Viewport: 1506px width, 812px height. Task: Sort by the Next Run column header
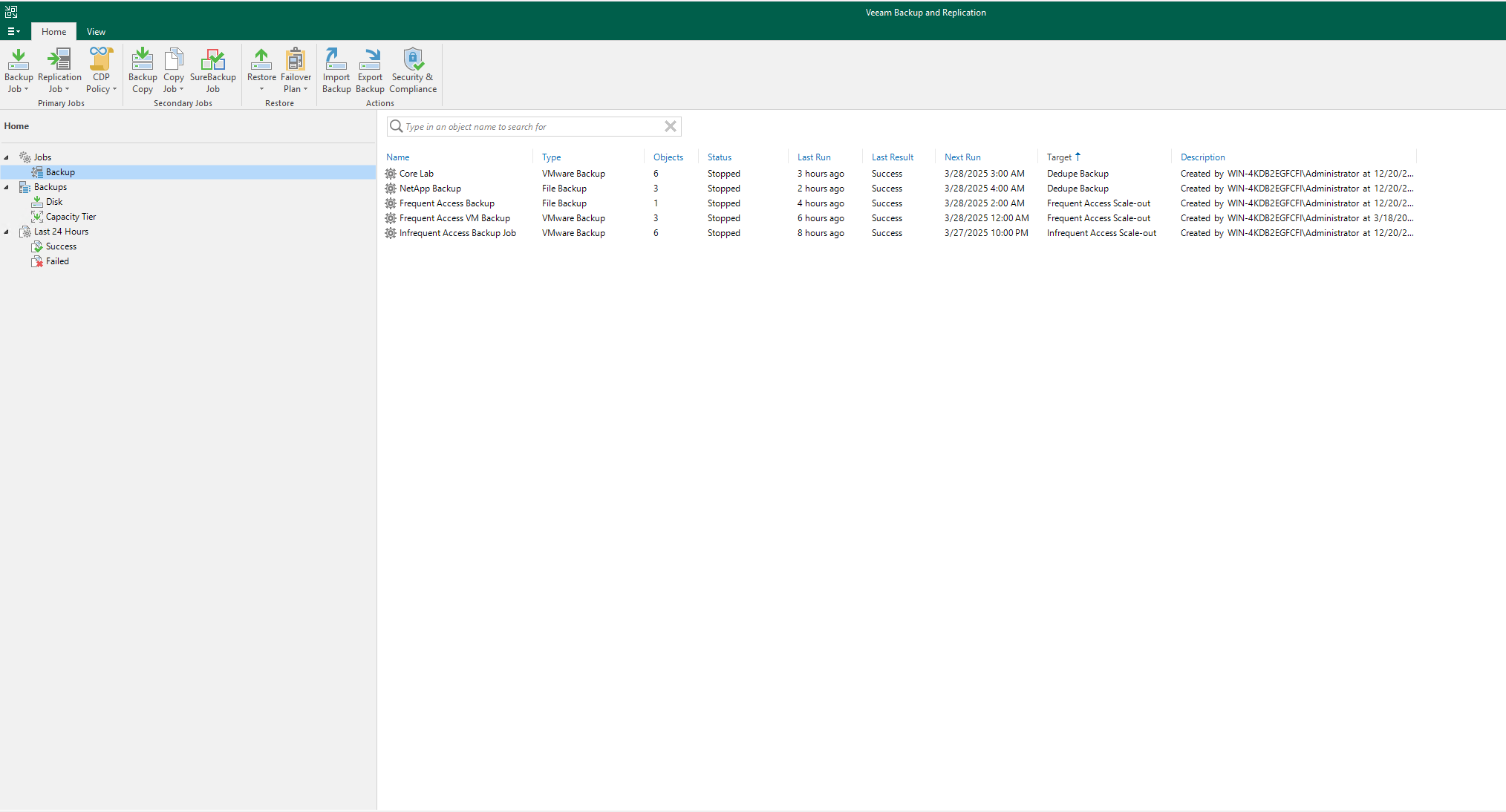click(x=962, y=157)
